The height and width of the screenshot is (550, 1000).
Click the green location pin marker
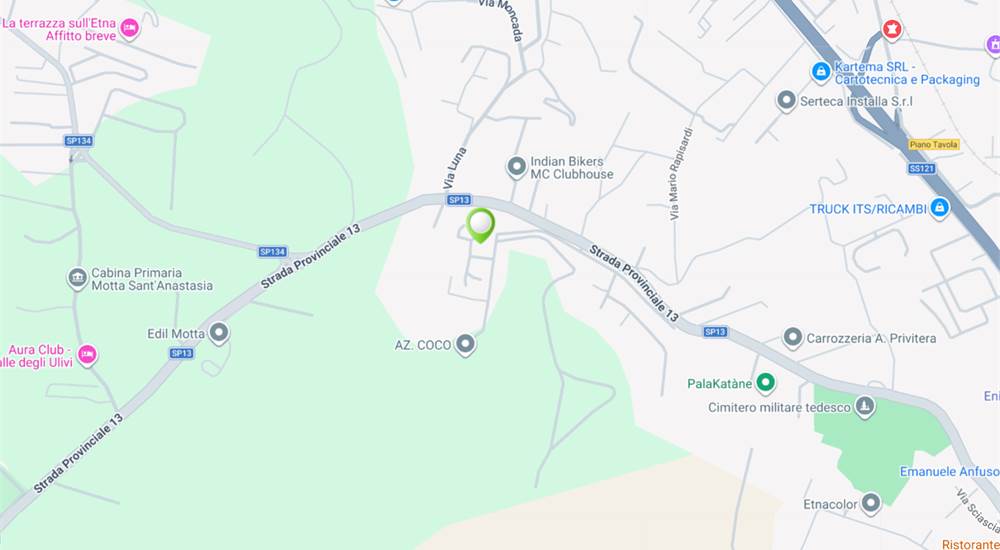tap(480, 225)
